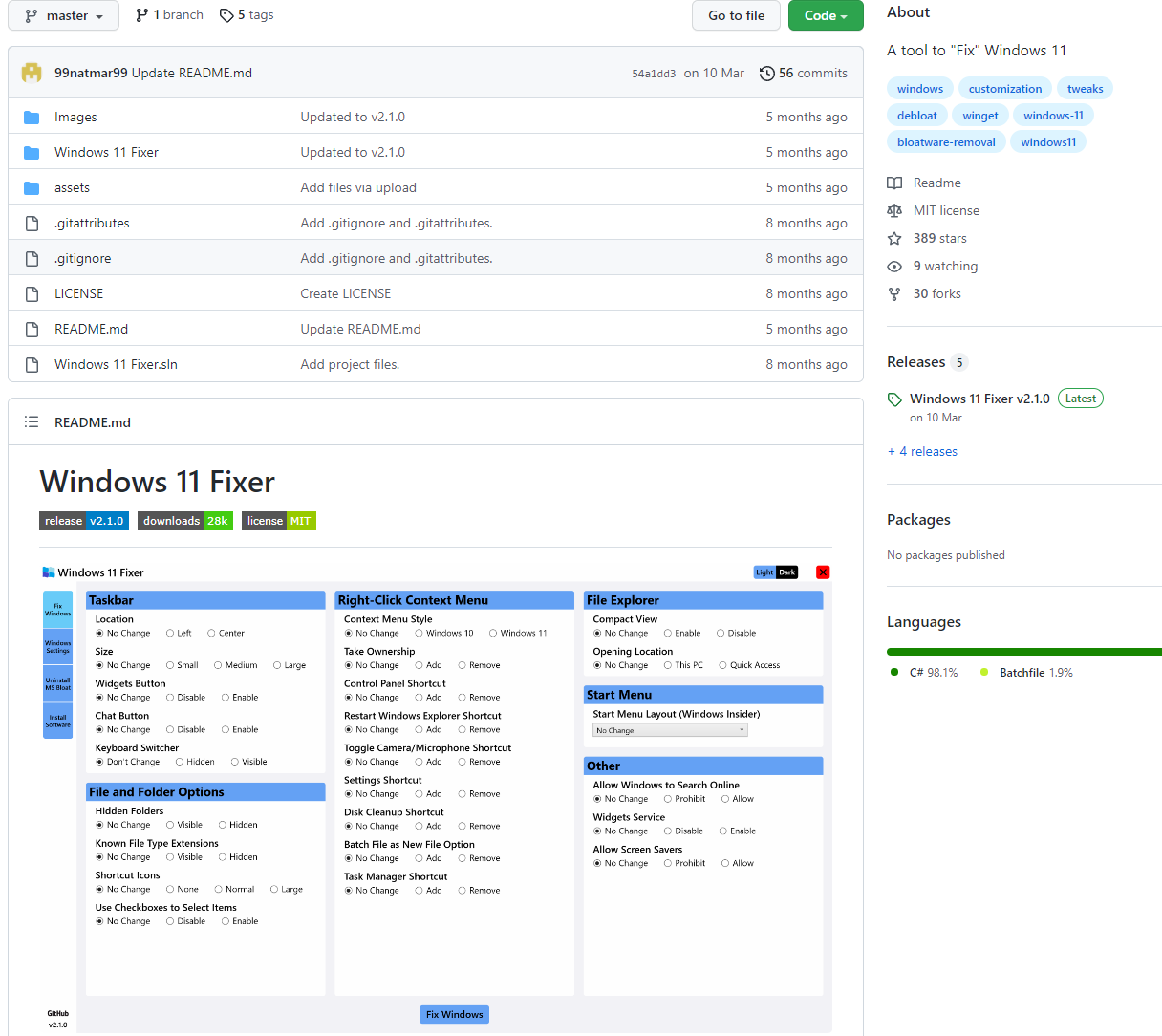Click the Windows logo in Fixer title
The width and height of the screenshot is (1162, 1036).
coord(49,572)
